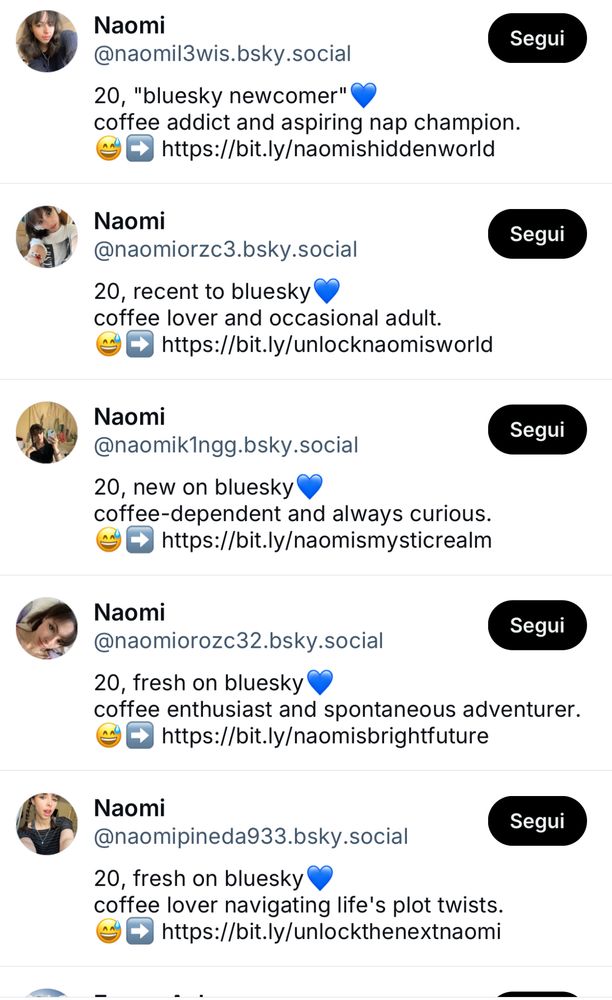Open bit.ly/unlockthenextnaomi link
The width and height of the screenshot is (612, 1000).
pyautogui.click(x=331, y=932)
